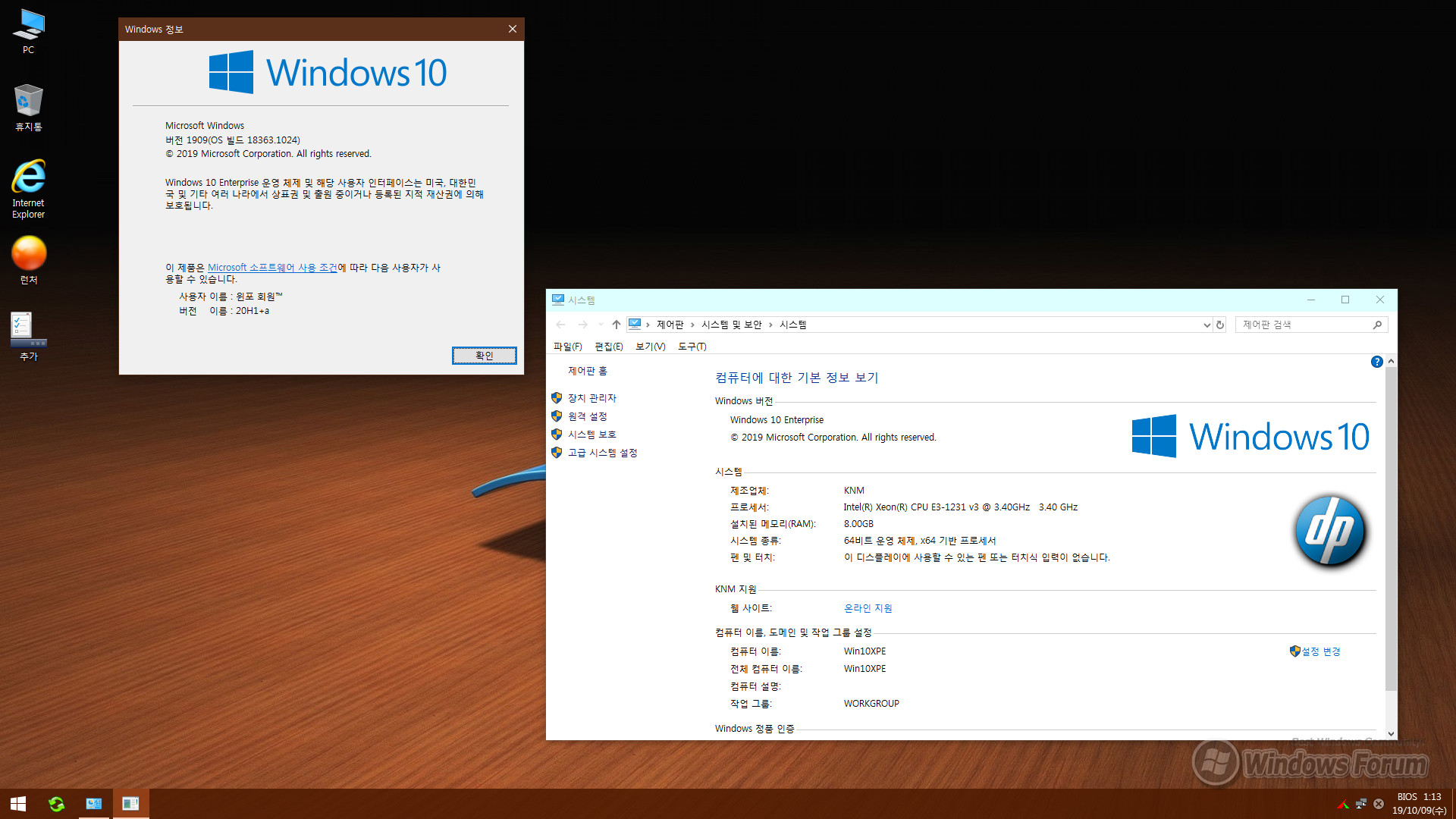
Task: Click the 제어판 breadcrumb
Action: (x=670, y=325)
